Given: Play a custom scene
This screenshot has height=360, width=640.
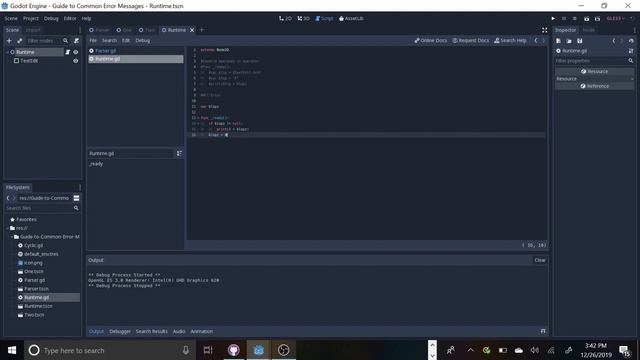Looking at the screenshot, I should point(597,18).
